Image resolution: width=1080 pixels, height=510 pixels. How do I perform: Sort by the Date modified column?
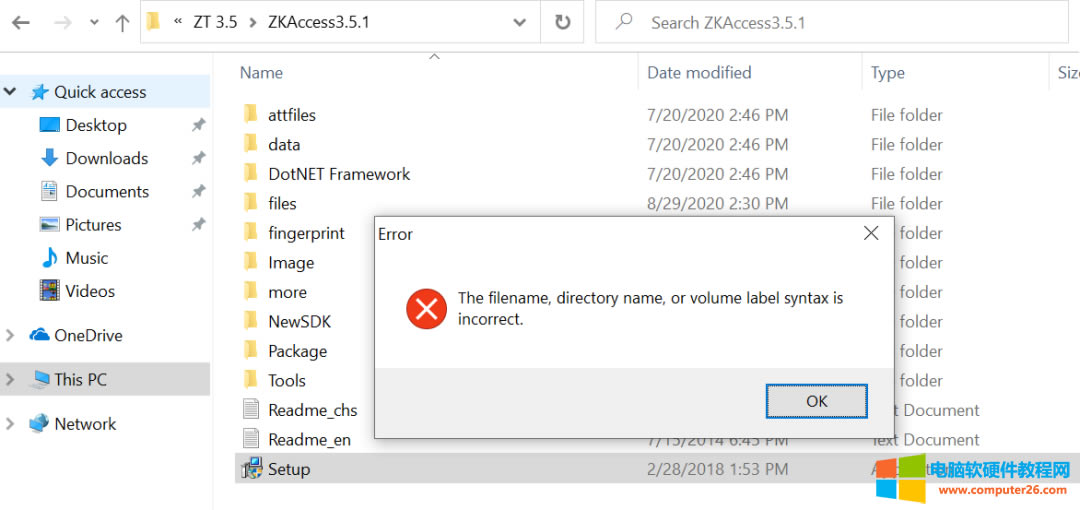click(699, 72)
